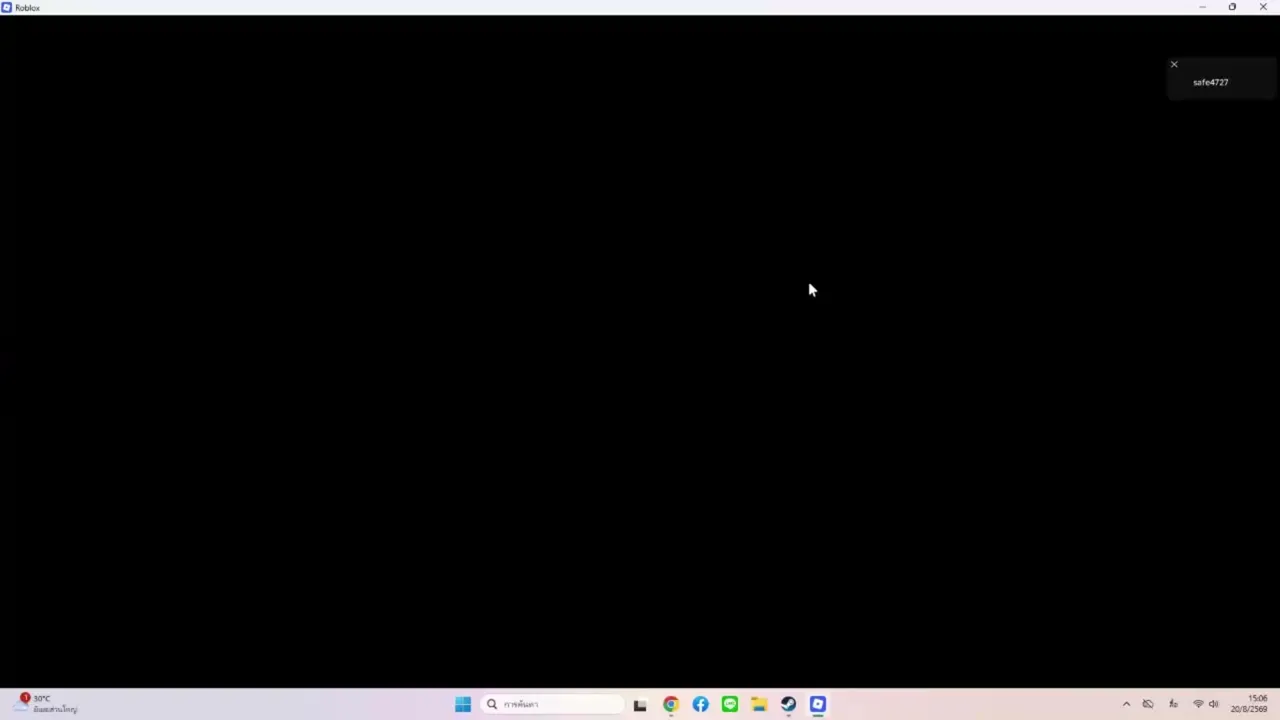Close the safe4727 popup panel
1280x720 pixels.
tap(1174, 64)
